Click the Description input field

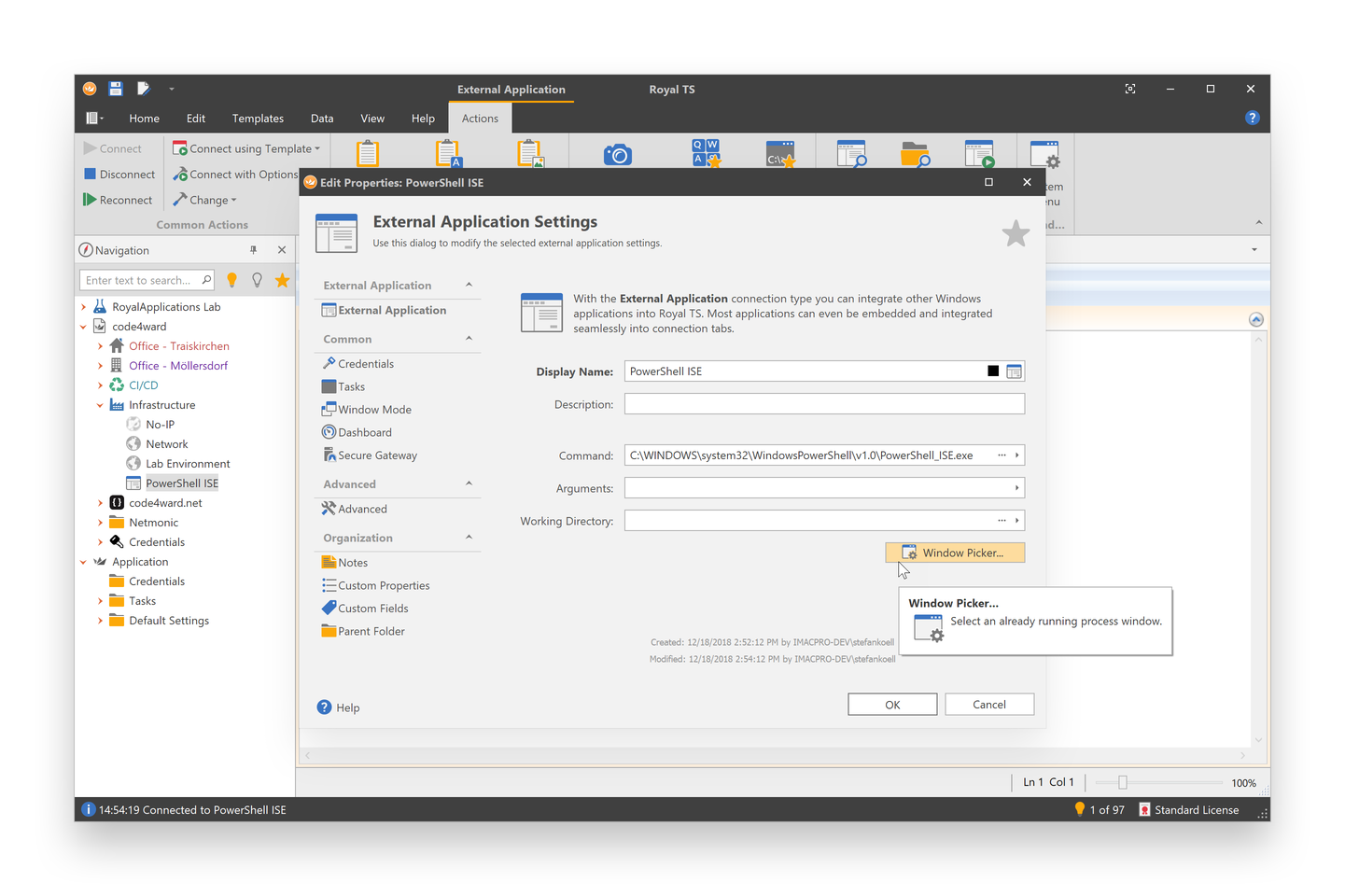click(x=823, y=403)
